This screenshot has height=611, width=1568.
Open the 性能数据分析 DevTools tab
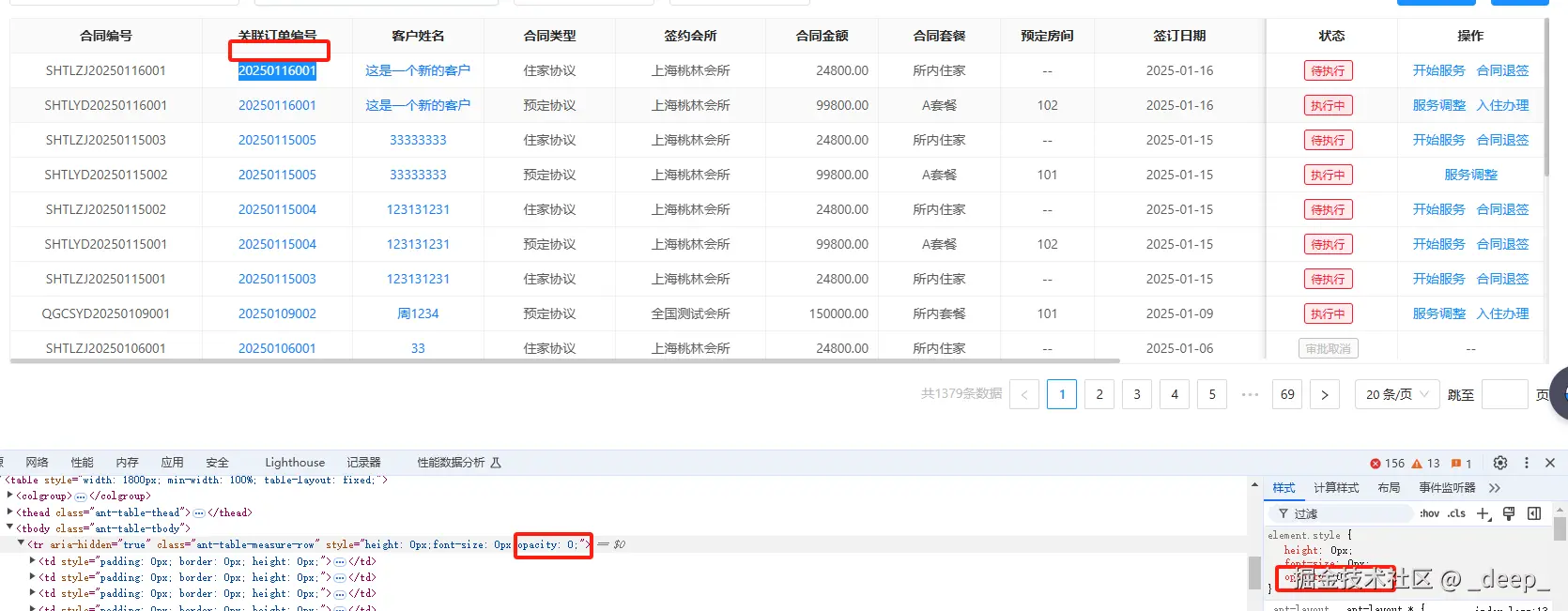pos(459,463)
